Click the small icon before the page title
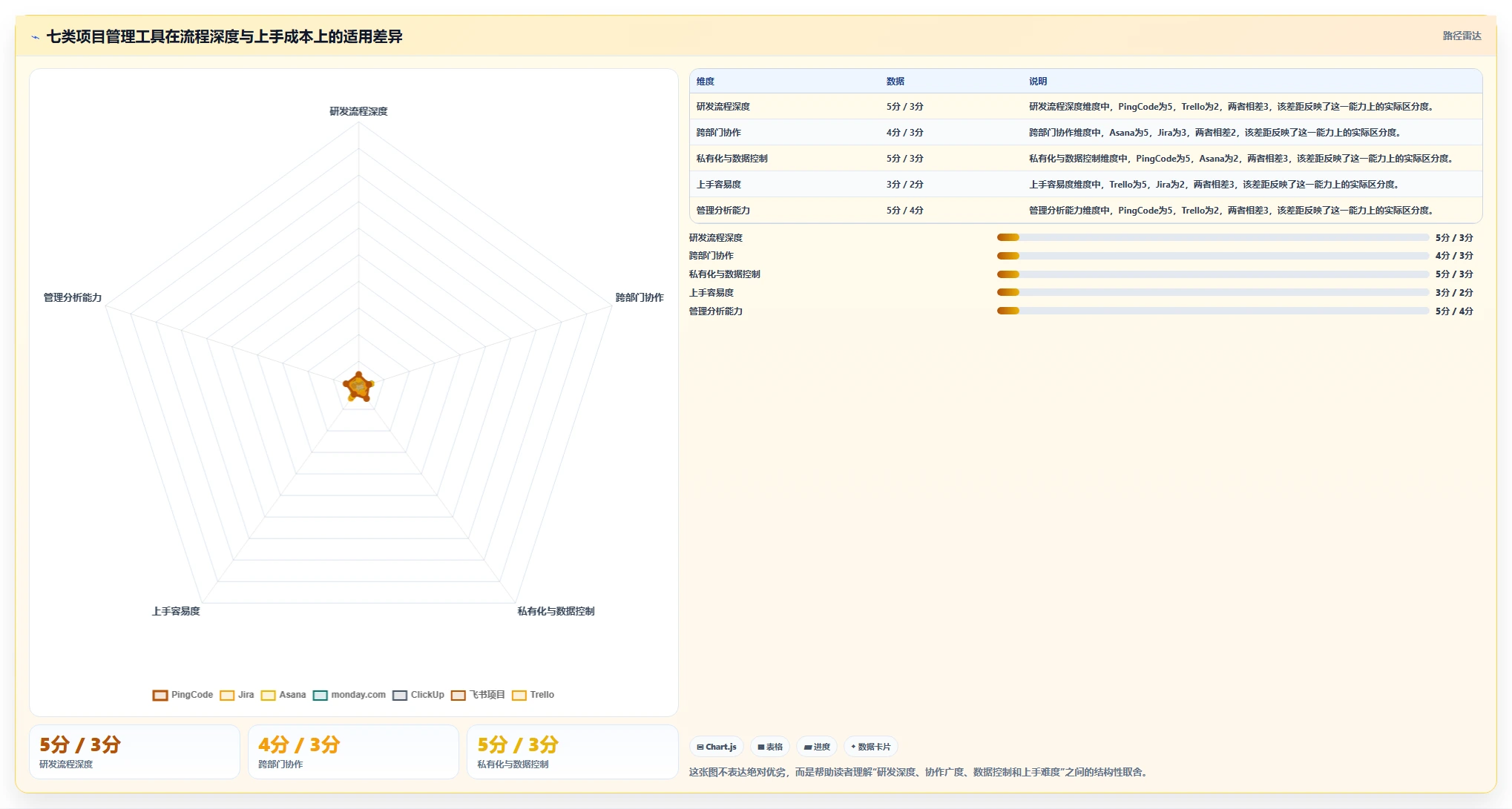Image resolution: width=1512 pixels, height=809 pixels. coord(35,37)
